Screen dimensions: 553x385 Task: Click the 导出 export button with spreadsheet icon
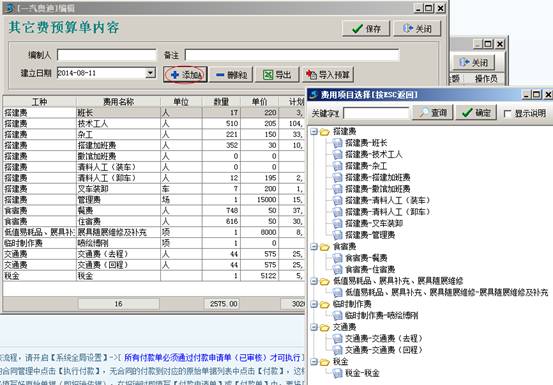pyautogui.click(x=277, y=75)
